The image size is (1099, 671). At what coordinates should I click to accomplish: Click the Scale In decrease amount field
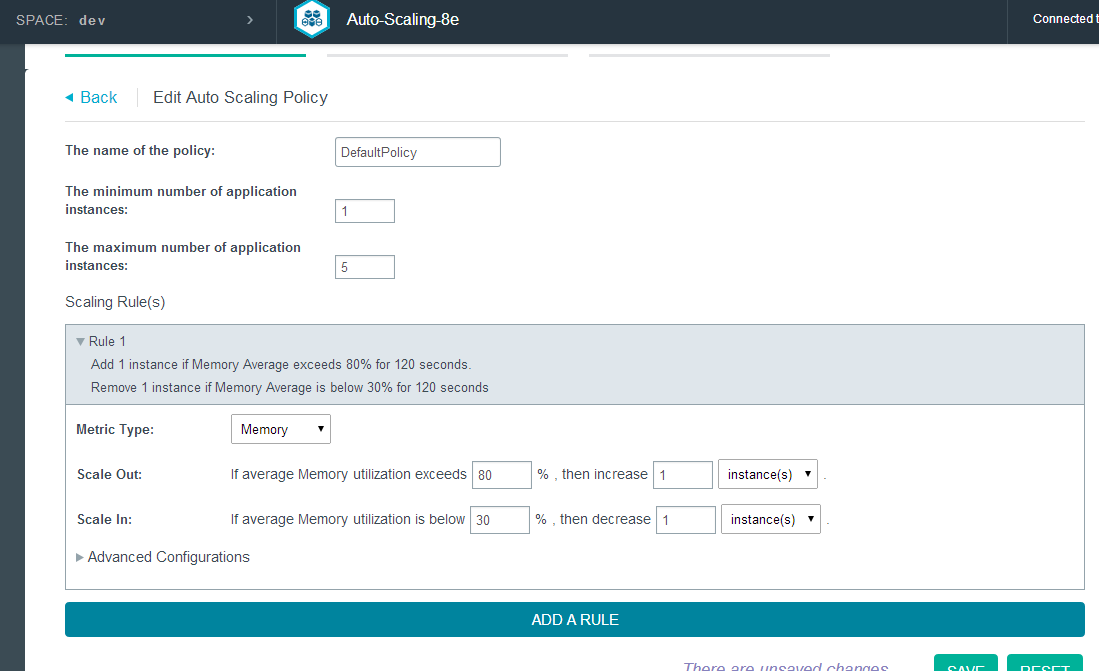point(685,520)
